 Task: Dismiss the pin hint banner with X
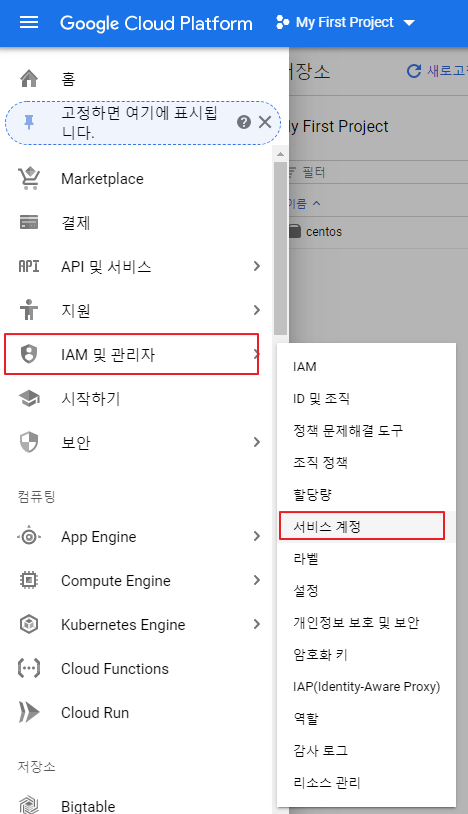click(265, 122)
